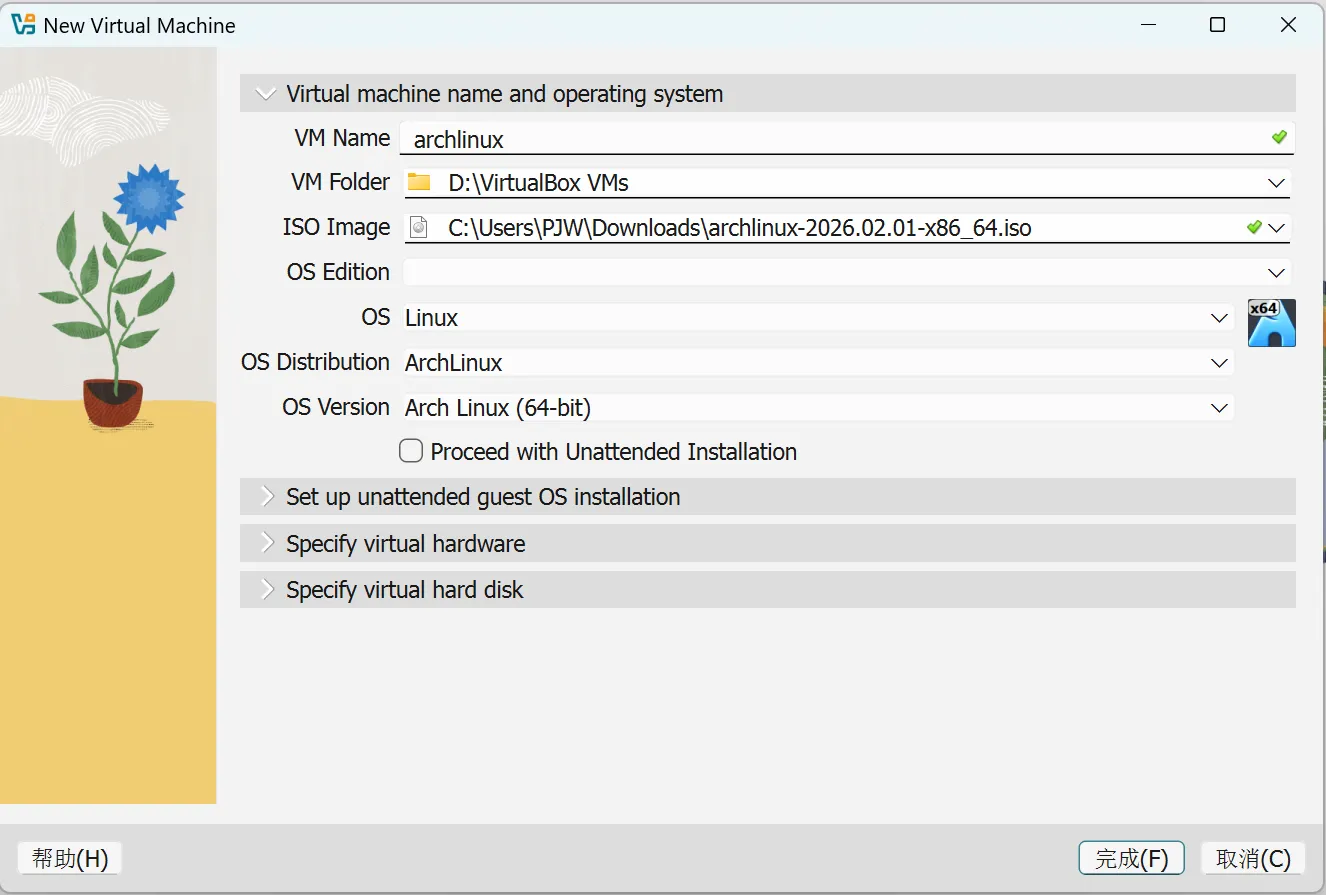The image size is (1326, 895).
Task: Click the "OS Edition" label
Action: pyautogui.click(x=338, y=272)
